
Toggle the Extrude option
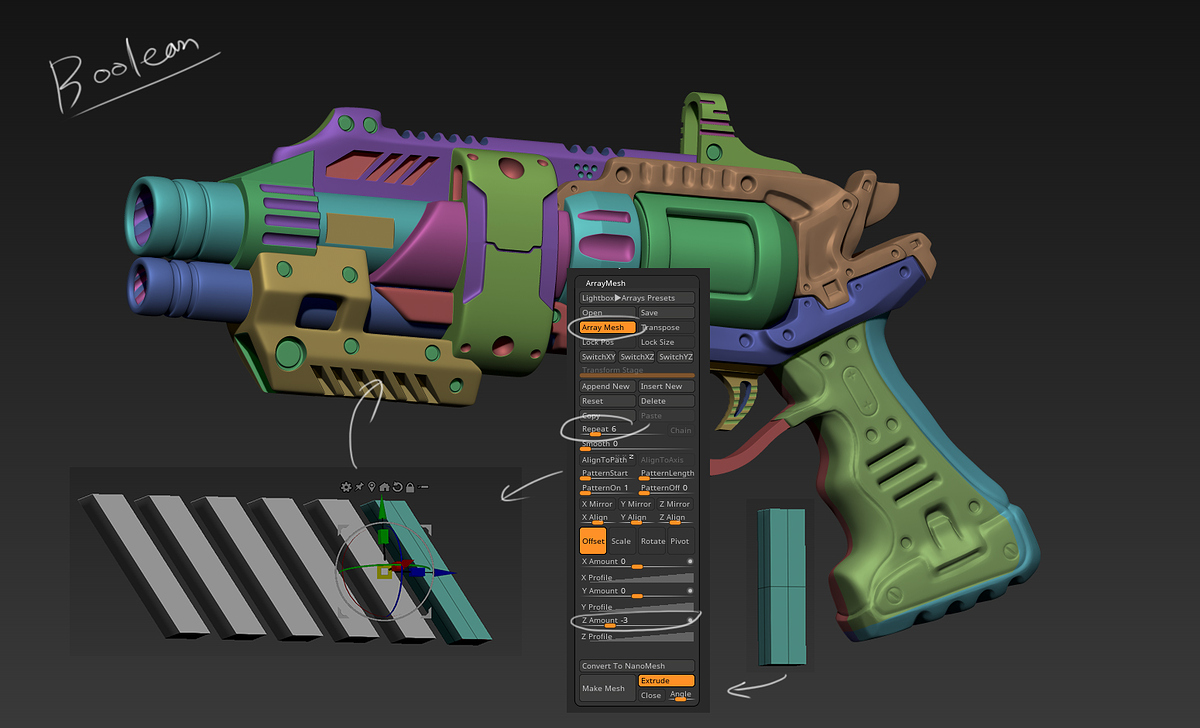tap(666, 681)
